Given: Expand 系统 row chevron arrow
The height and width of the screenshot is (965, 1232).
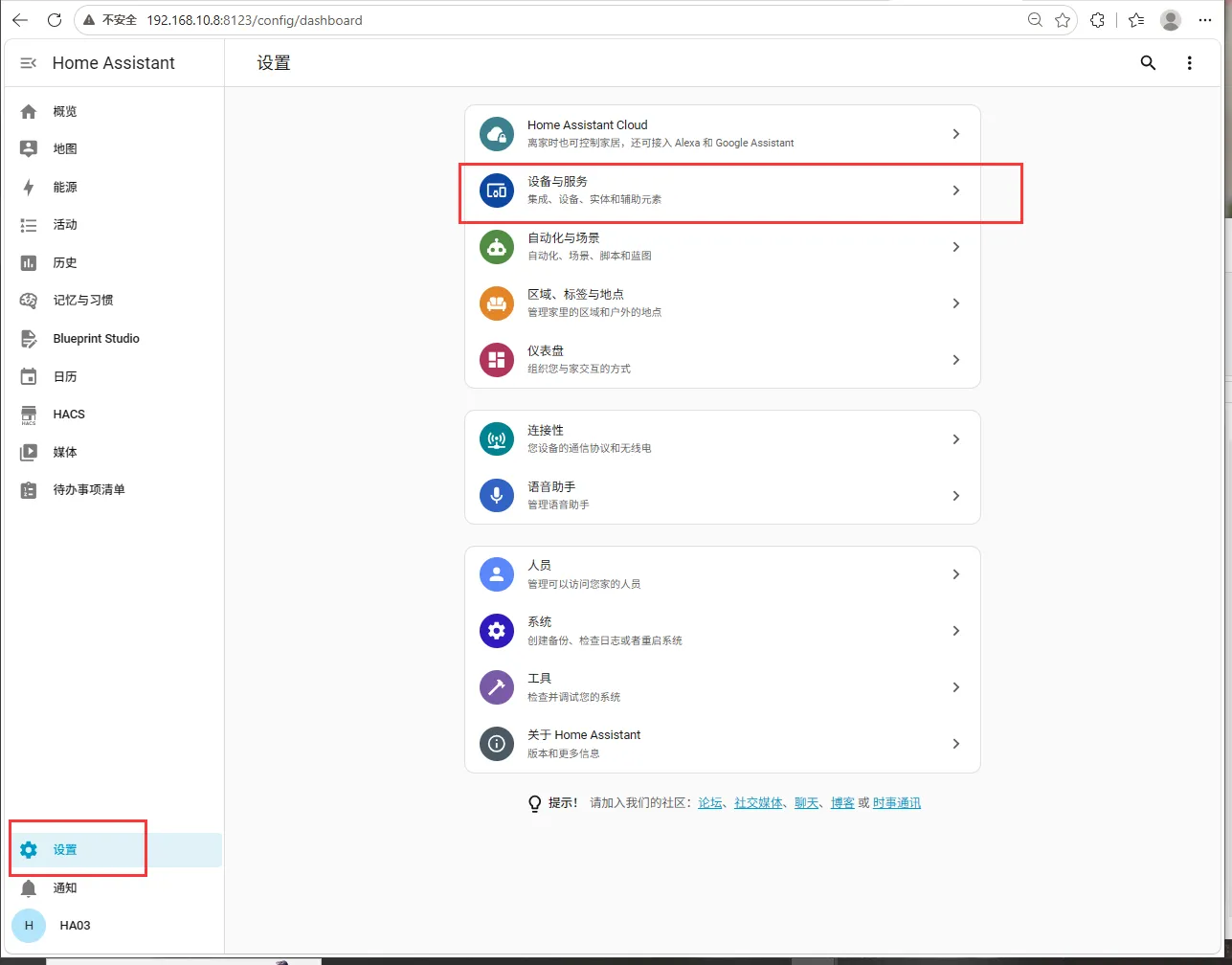Looking at the screenshot, I should 955,631.
